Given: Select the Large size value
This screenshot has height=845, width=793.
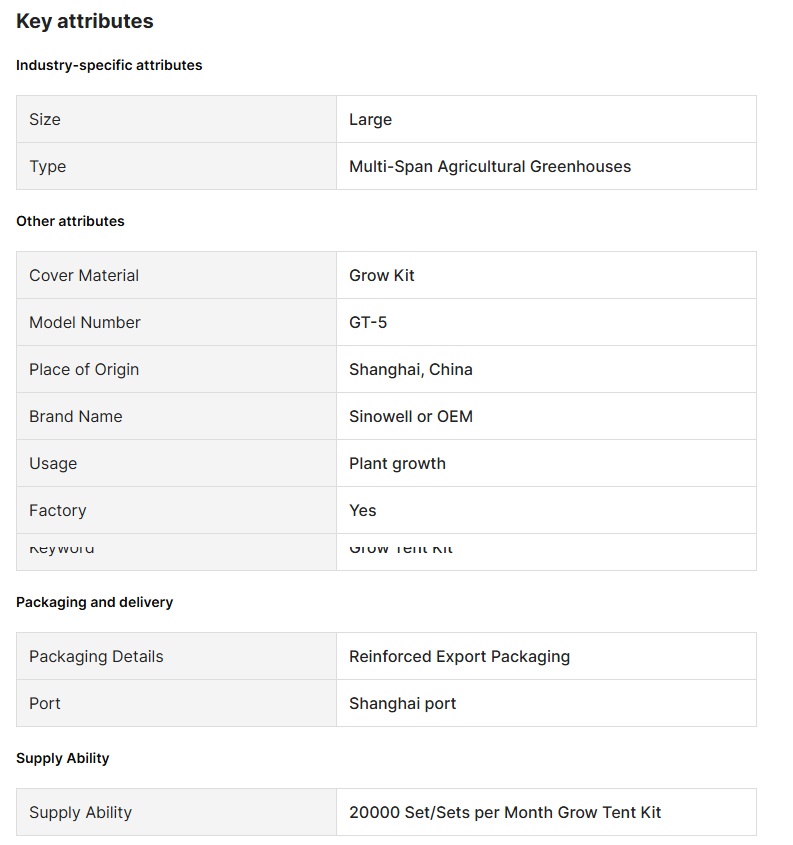Looking at the screenshot, I should [370, 119].
